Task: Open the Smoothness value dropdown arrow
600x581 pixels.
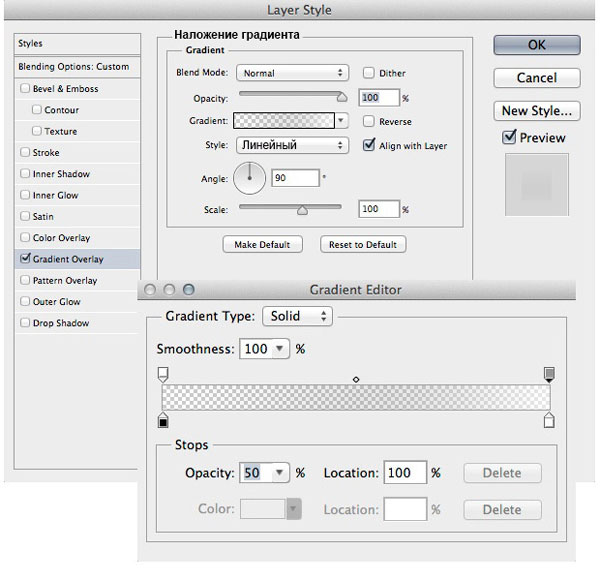Action: [280, 349]
